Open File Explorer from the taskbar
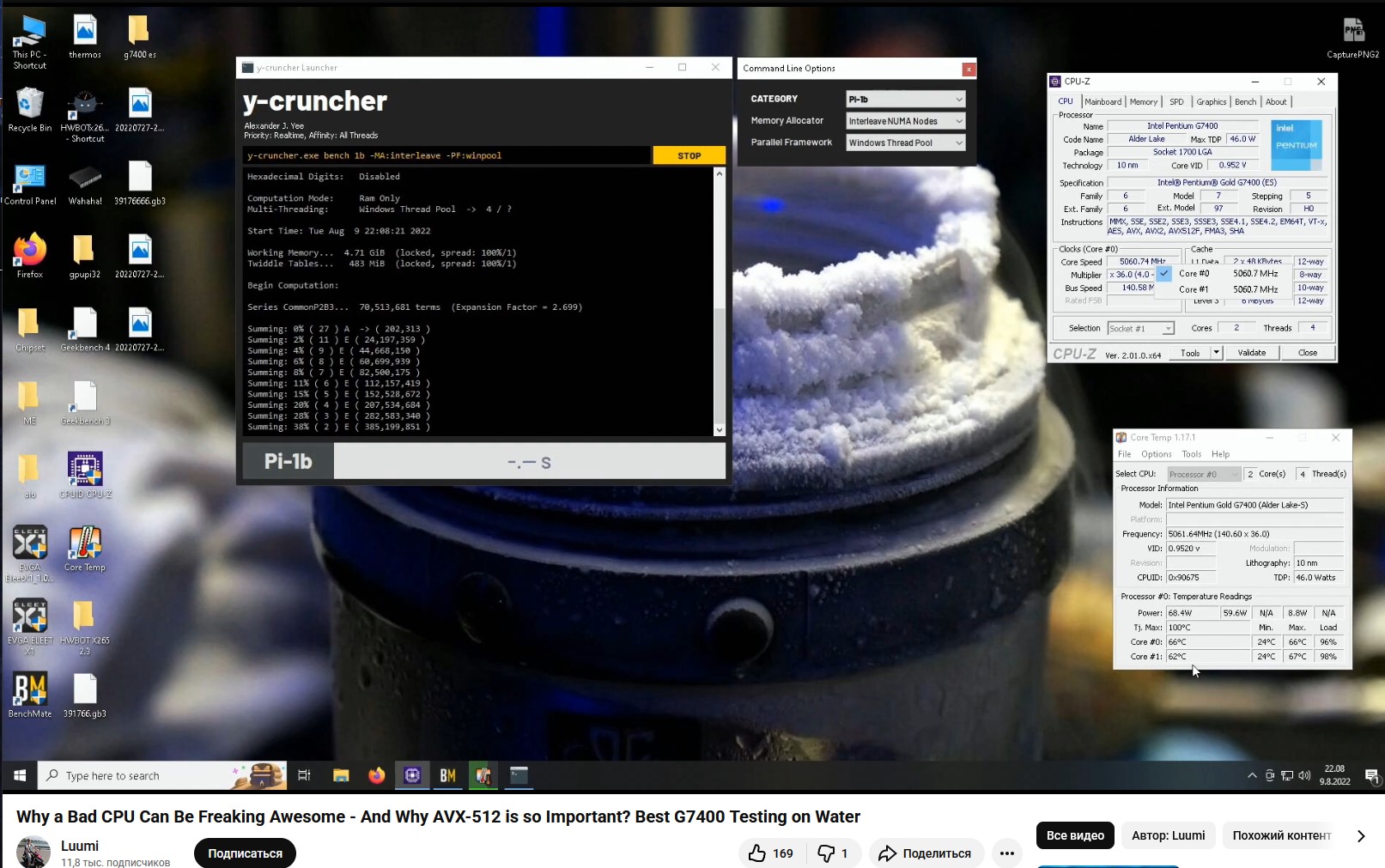Screen dimensions: 1385x868 pos(341,775)
